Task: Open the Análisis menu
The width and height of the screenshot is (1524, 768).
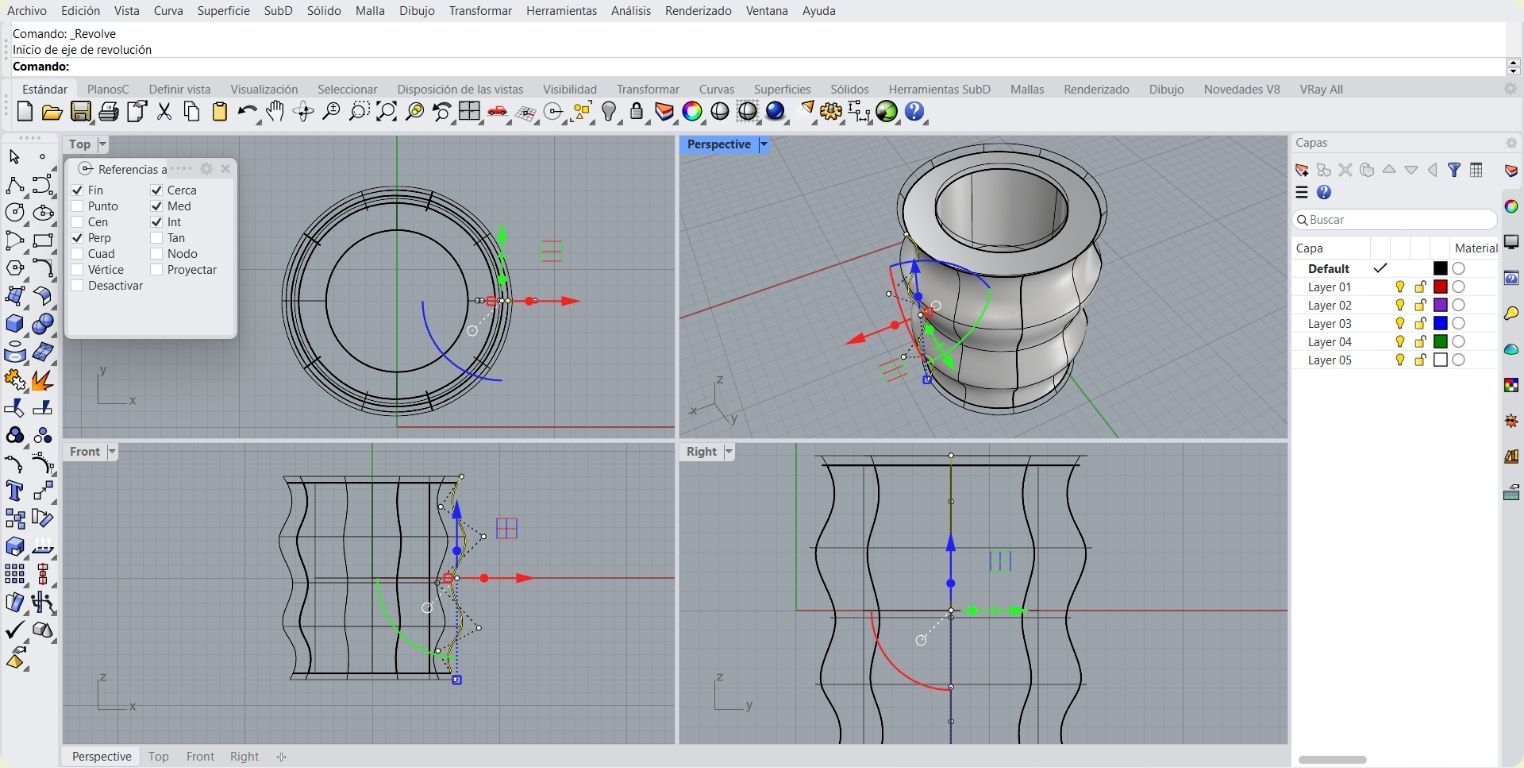Action: point(631,10)
